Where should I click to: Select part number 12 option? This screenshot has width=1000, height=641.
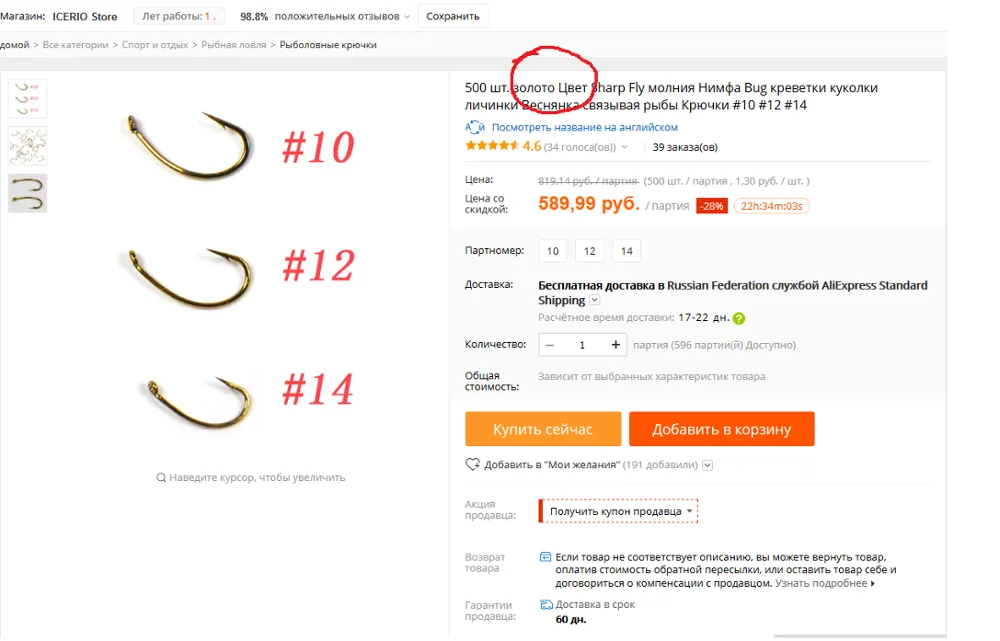590,251
